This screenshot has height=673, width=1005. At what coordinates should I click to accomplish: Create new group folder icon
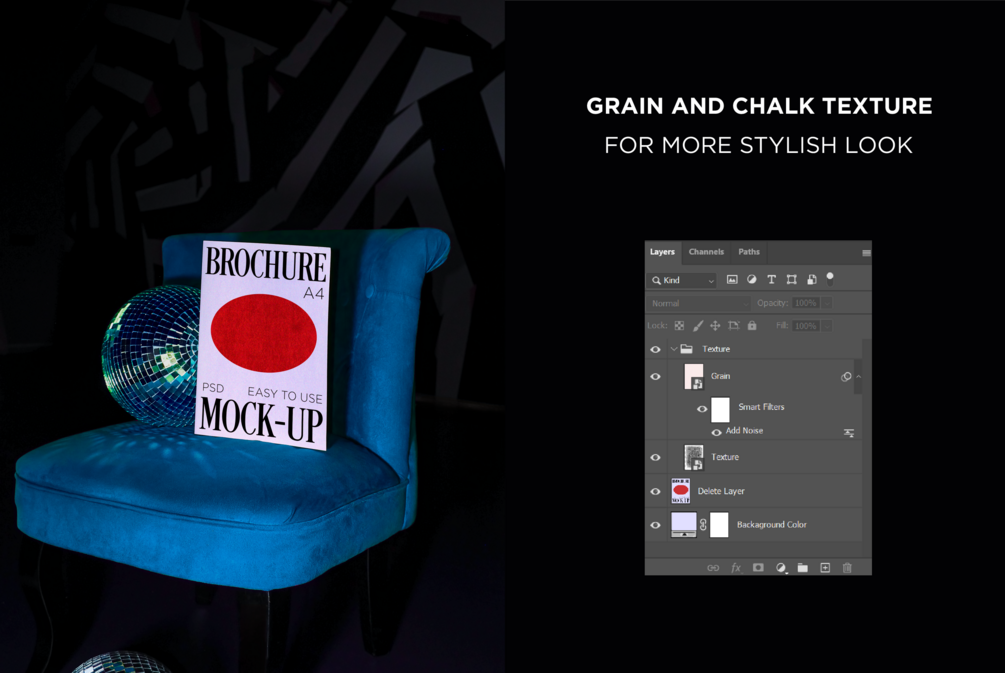pyautogui.click(x=802, y=568)
